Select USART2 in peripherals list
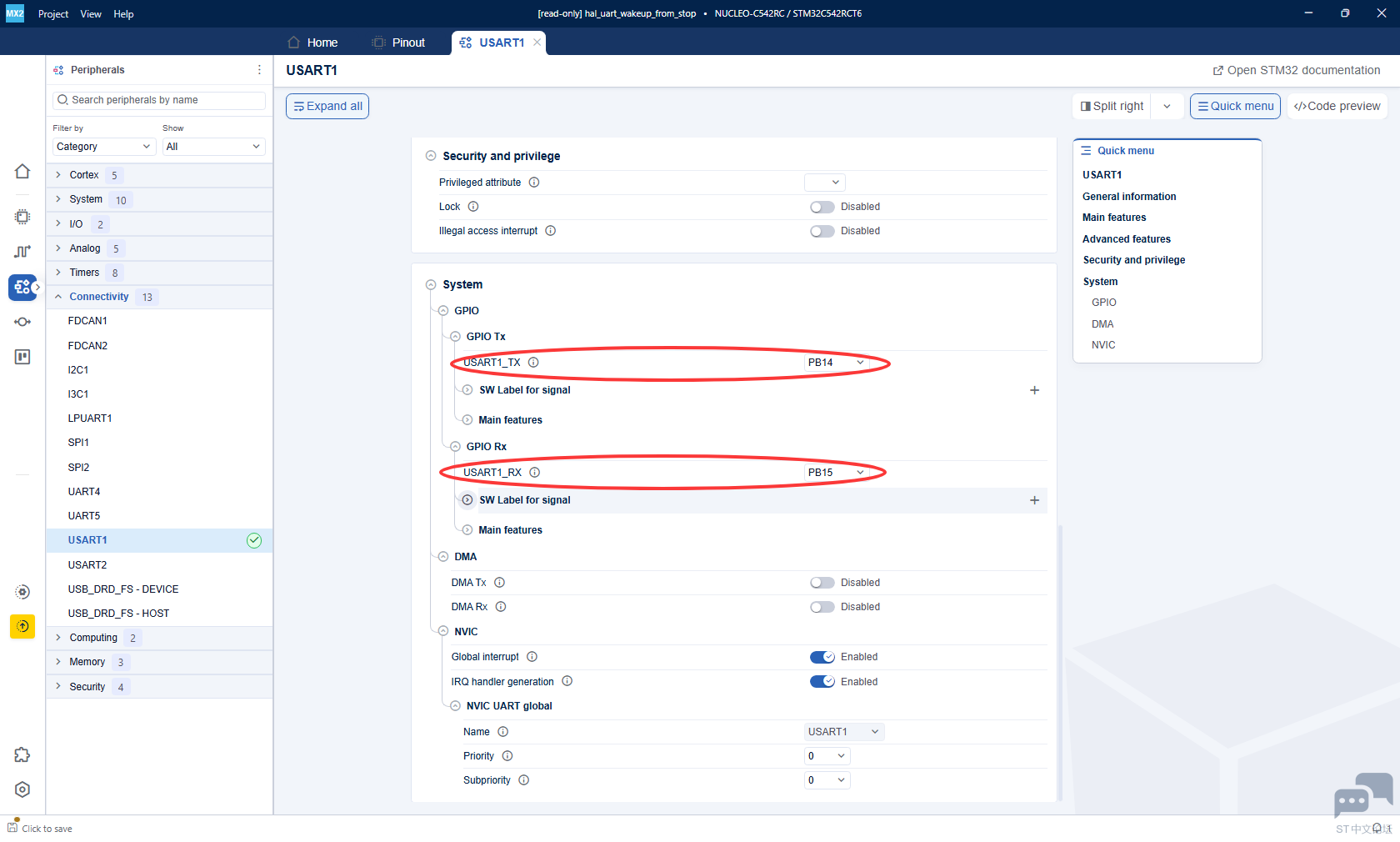This screenshot has width=1400, height=842. [159, 565]
